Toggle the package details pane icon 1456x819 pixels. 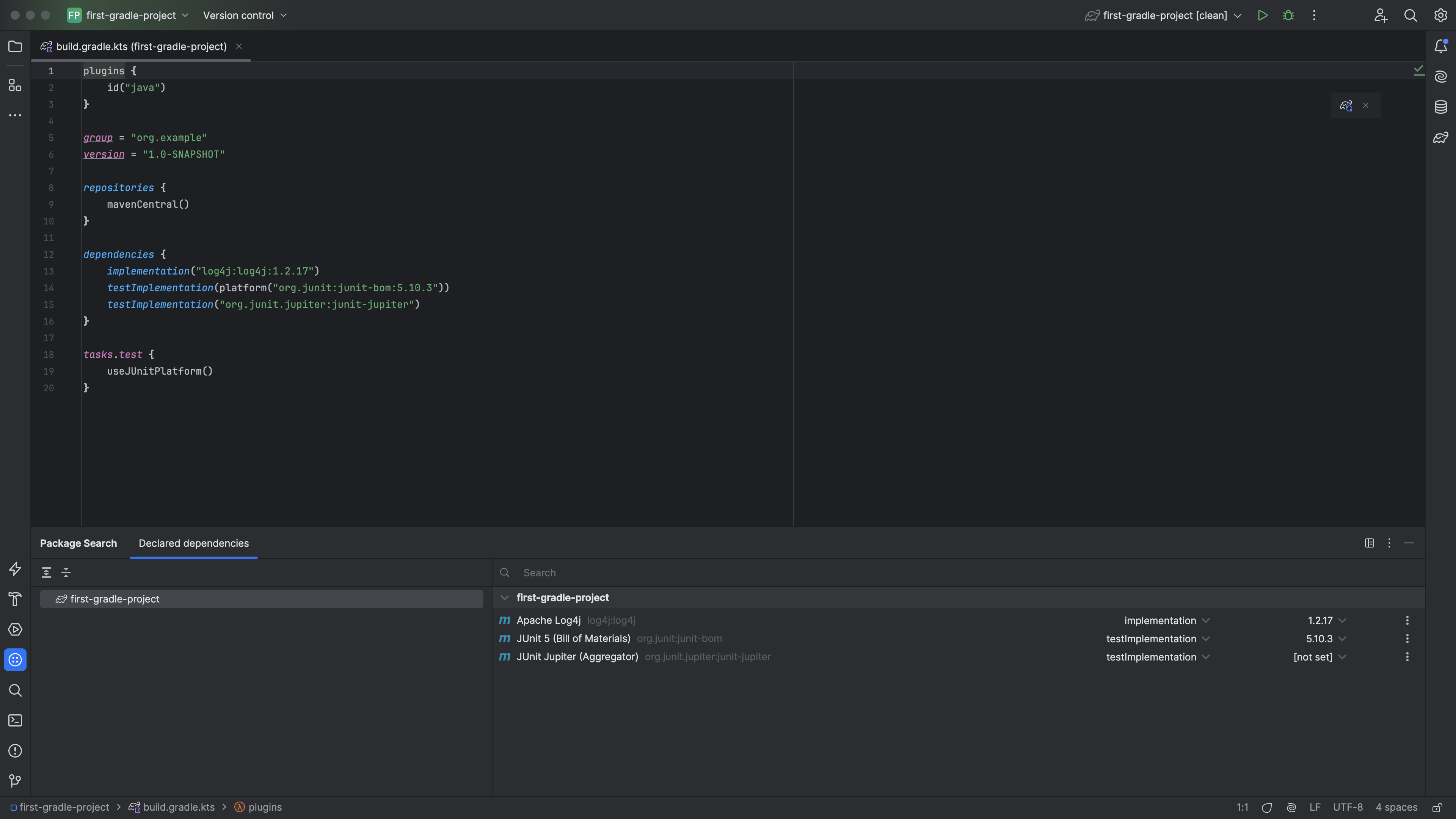point(1370,543)
